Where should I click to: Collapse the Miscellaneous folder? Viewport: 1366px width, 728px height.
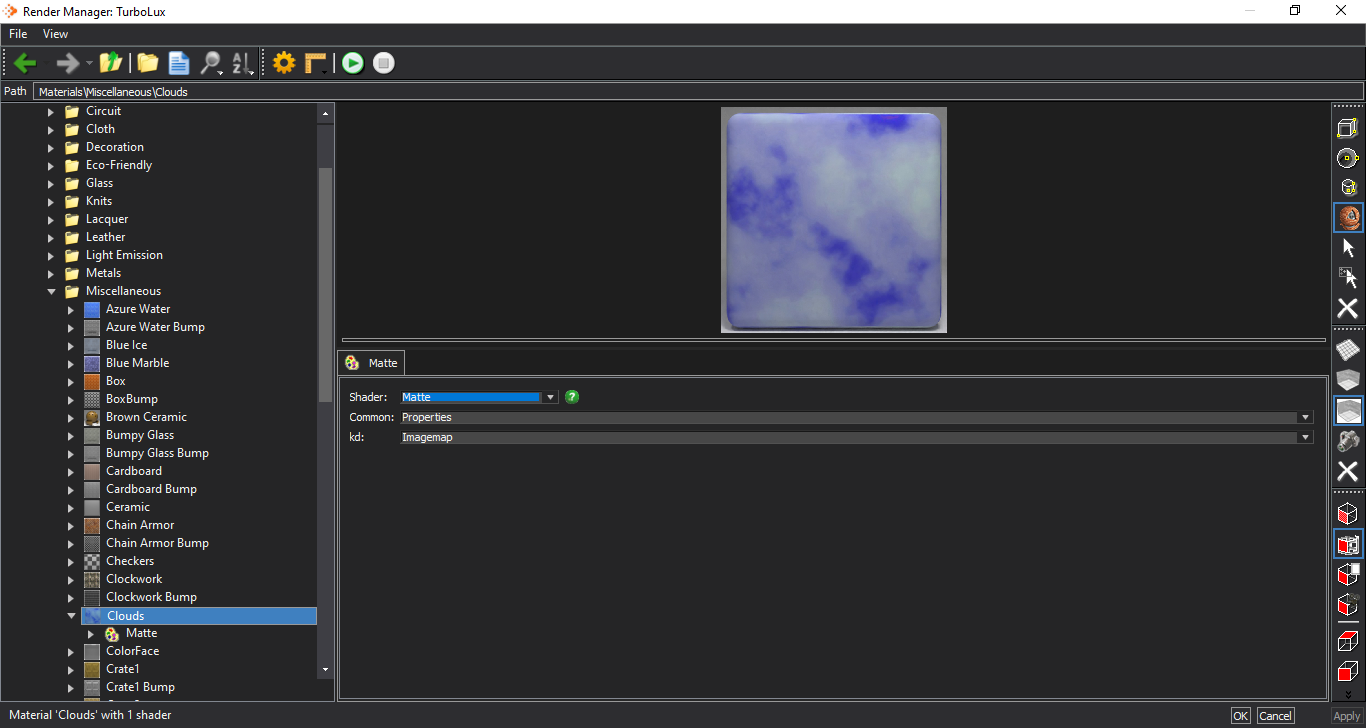click(x=51, y=291)
